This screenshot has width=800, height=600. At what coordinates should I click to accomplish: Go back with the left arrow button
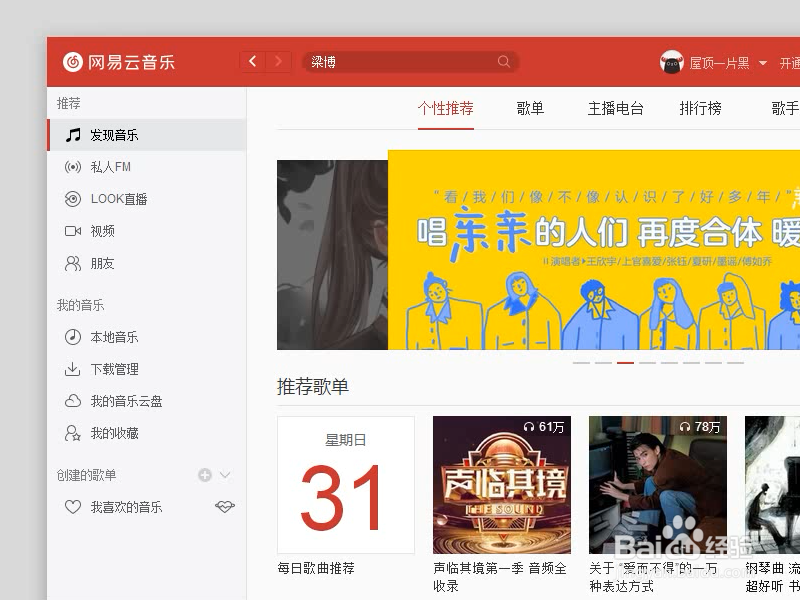(x=253, y=62)
